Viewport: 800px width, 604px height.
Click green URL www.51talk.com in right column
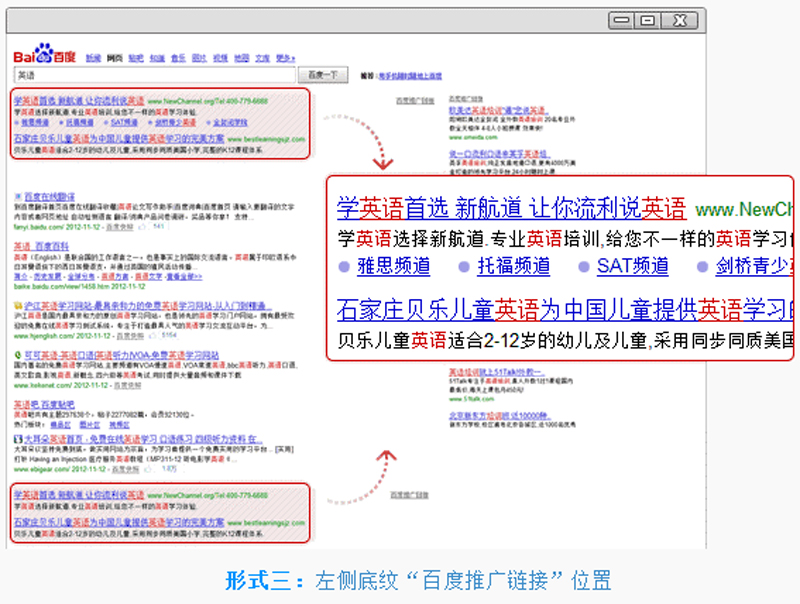point(472,399)
